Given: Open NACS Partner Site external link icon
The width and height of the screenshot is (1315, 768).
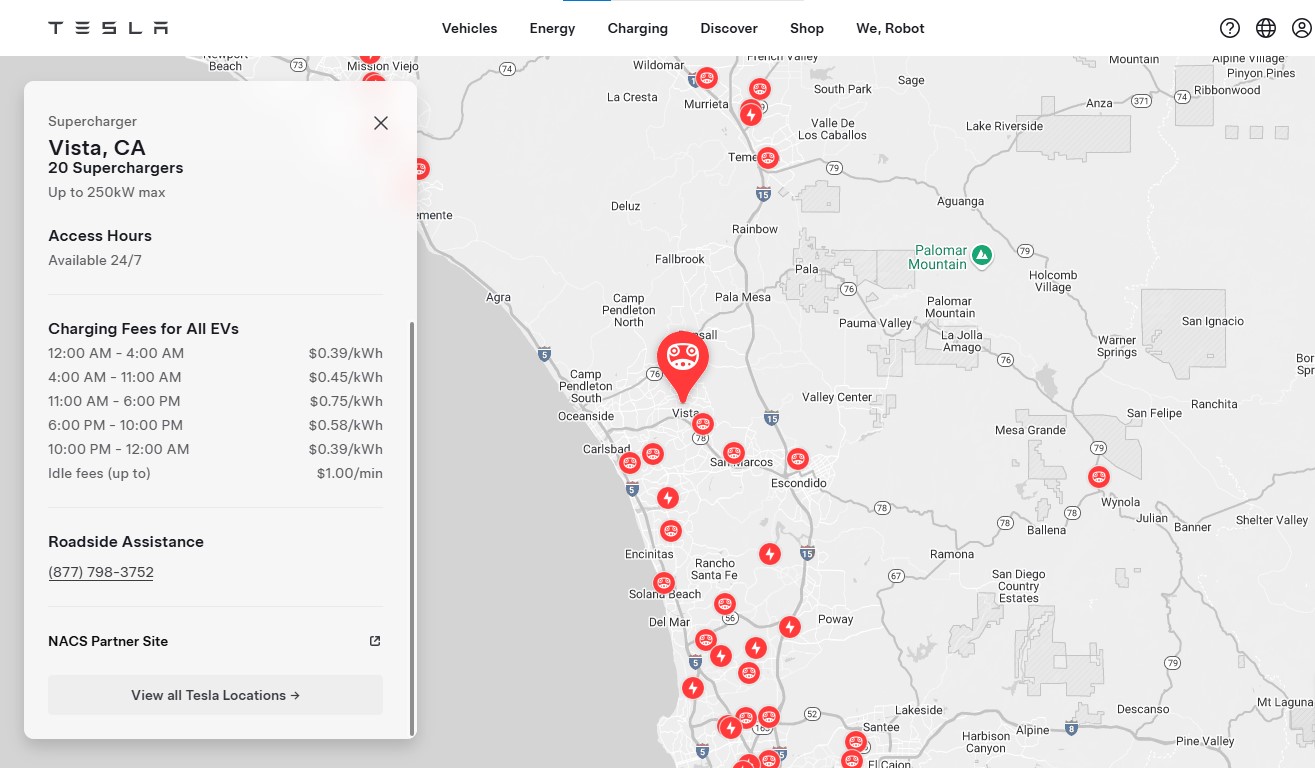Looking at the screenshot, I should click(x=375, y=641).
